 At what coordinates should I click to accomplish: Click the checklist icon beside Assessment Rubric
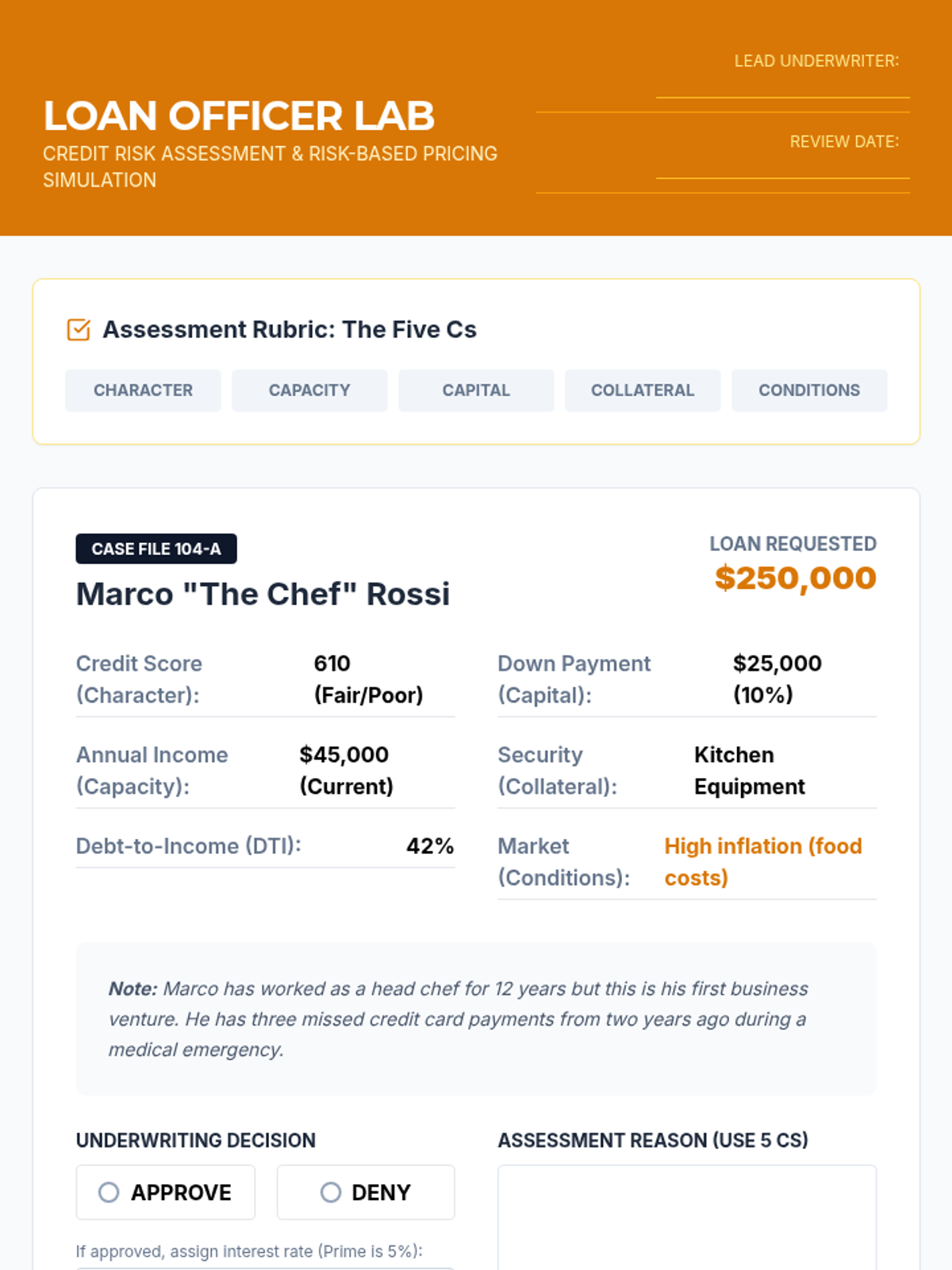tap(79, 329)
